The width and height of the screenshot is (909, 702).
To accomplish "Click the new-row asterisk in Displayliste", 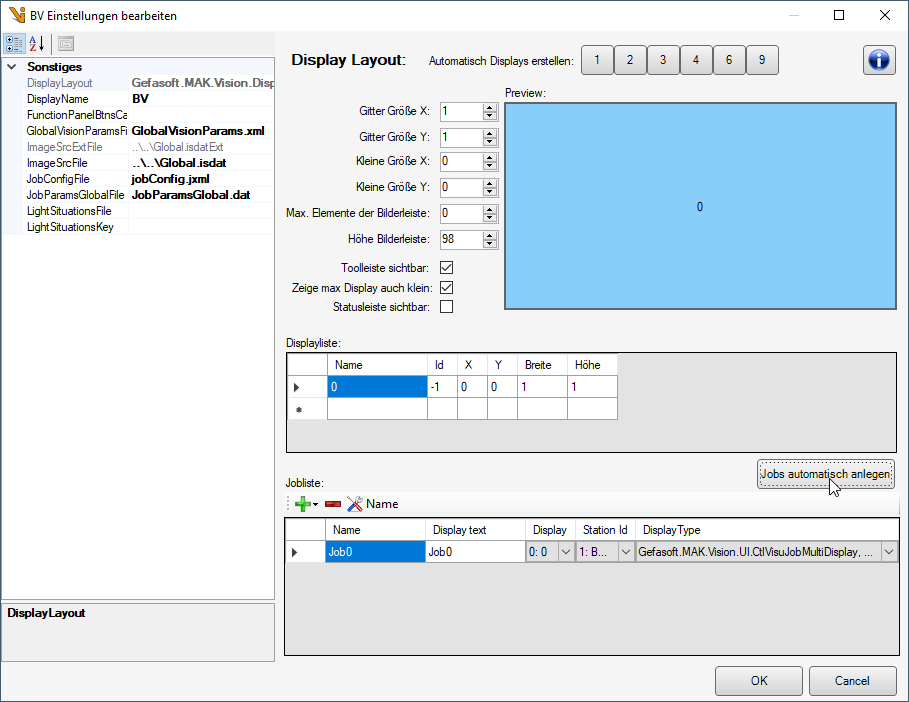I will click(307, 409).
